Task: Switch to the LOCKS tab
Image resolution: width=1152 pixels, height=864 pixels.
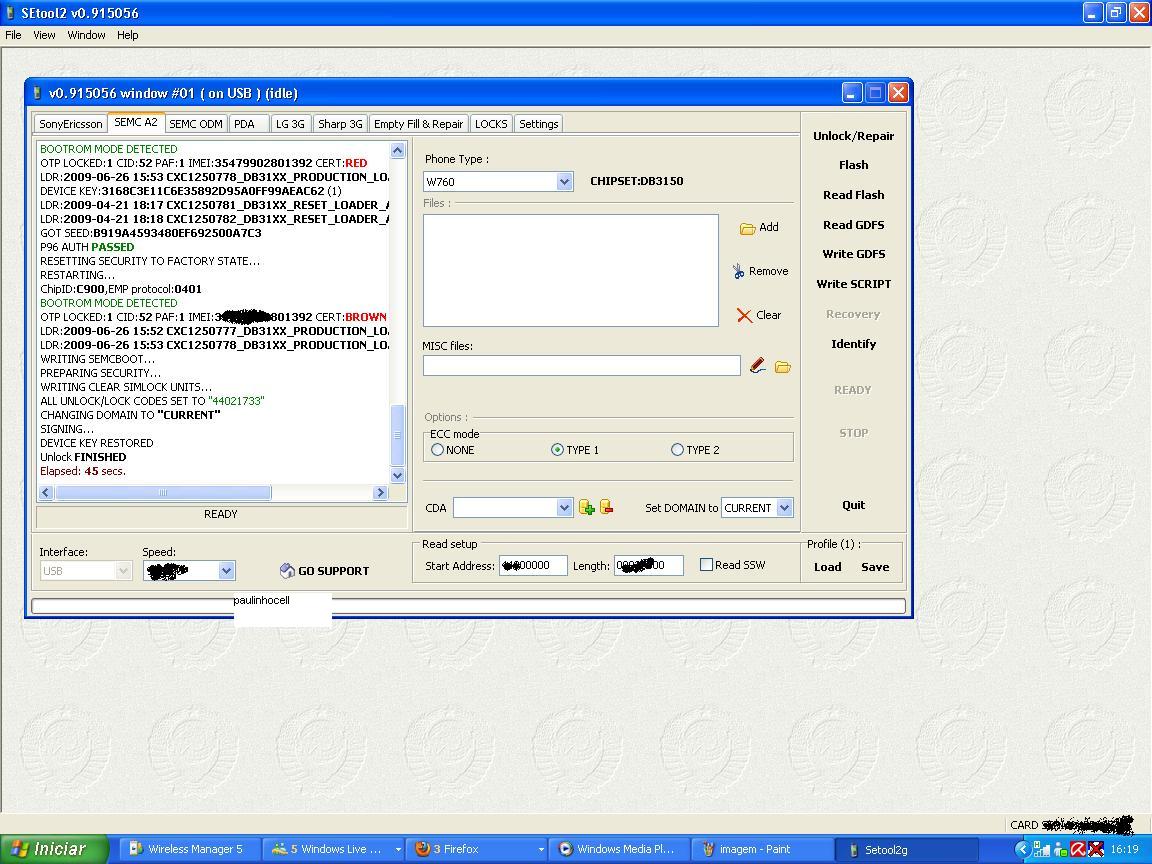Action: (x=491, y=124)
